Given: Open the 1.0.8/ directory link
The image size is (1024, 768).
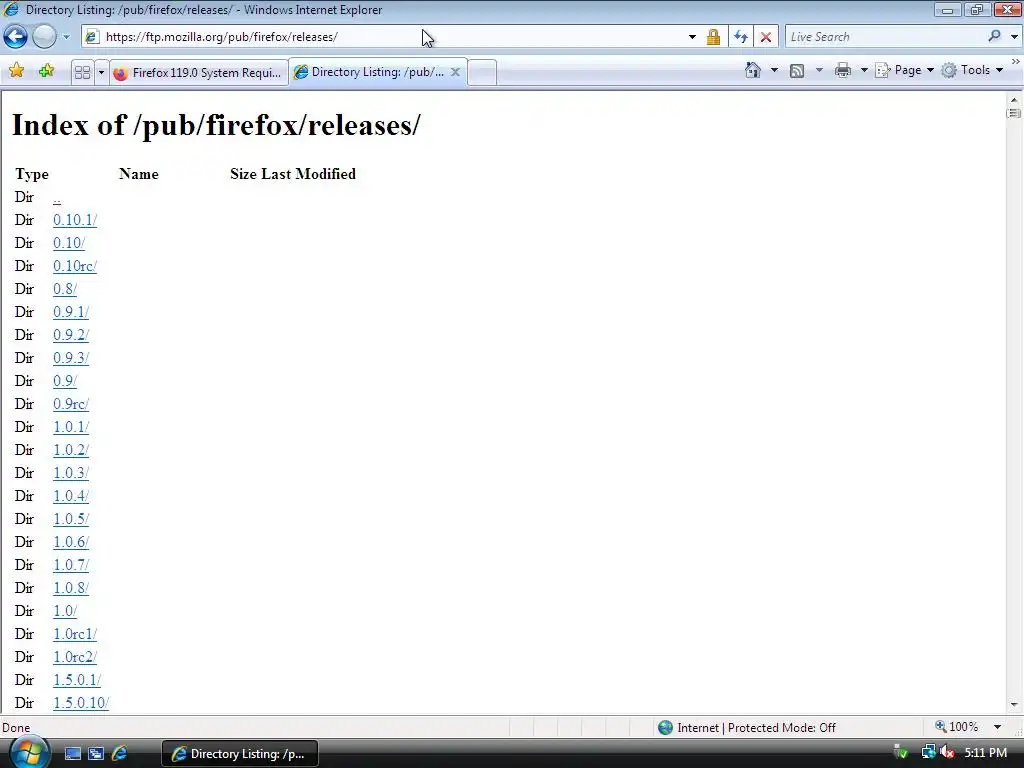Looking at the screenshot, I should 71,588.
